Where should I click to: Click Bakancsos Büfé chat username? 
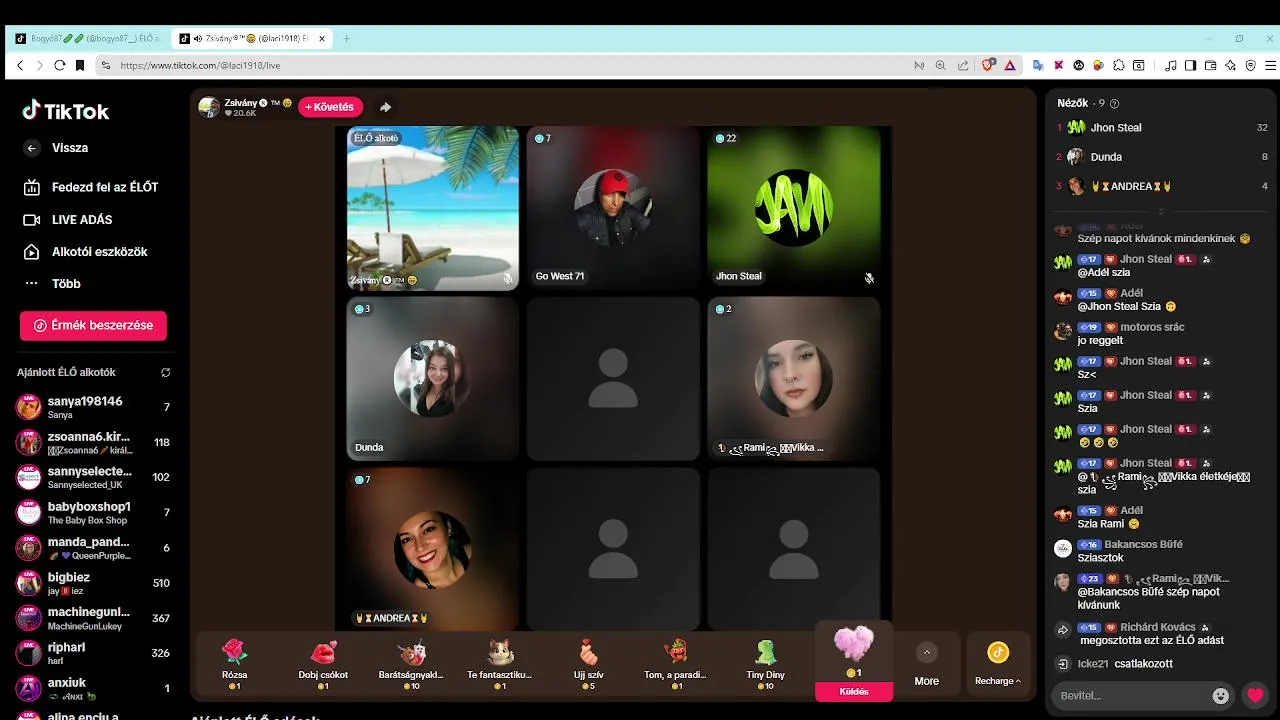[1143, 545]
